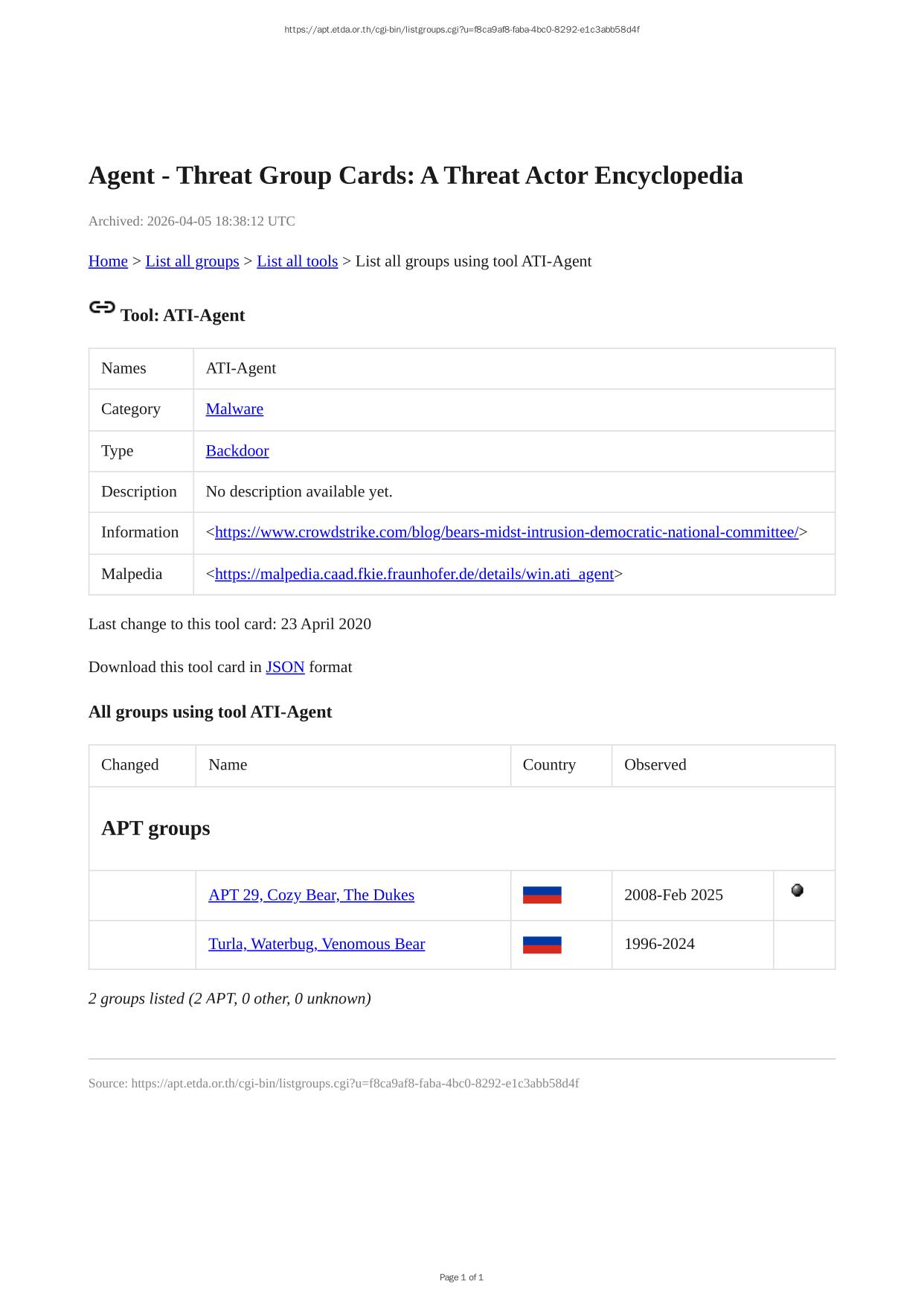Open the CrowdStrike blog information link
This screenshot has width=924, height=1307.
pos(506,532)
